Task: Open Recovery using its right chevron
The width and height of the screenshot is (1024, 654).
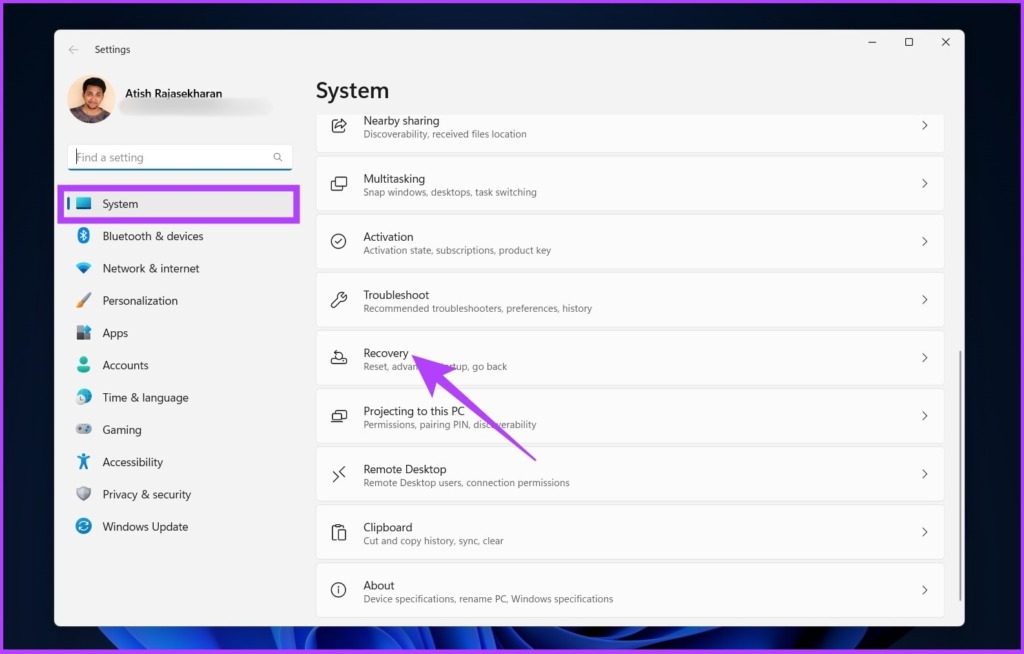Action: tap(925, 358)
